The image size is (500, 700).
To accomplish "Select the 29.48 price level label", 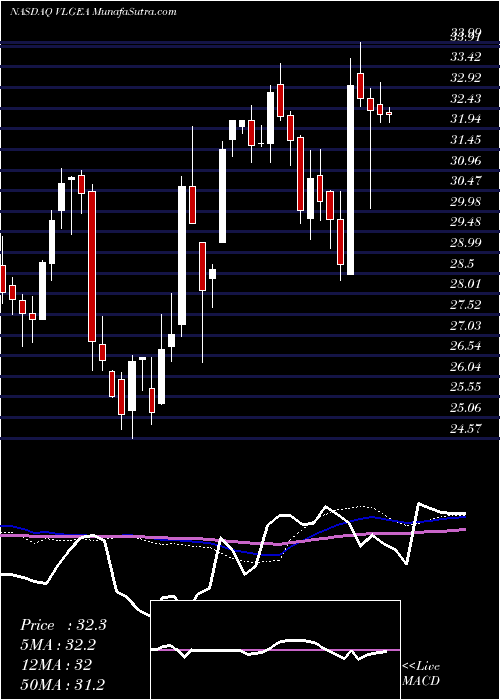I will click(x=466, y=222).
